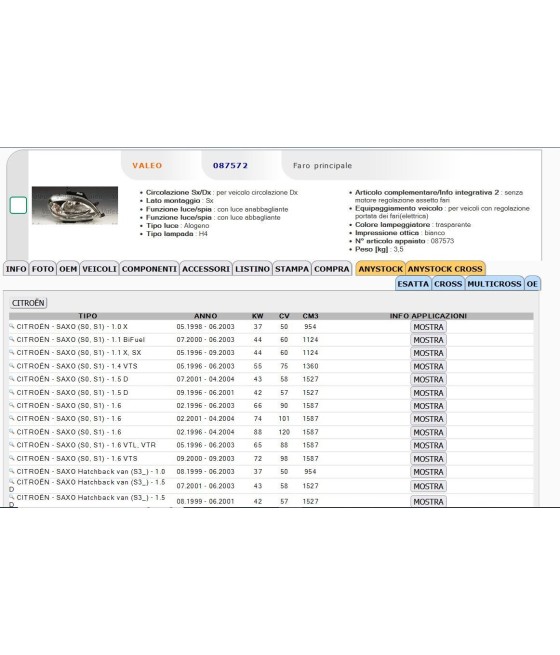Viewport: 560px width, 655px height.
Task: Open the Valeo headlight thumbnail image
Action: coord(75,205)
